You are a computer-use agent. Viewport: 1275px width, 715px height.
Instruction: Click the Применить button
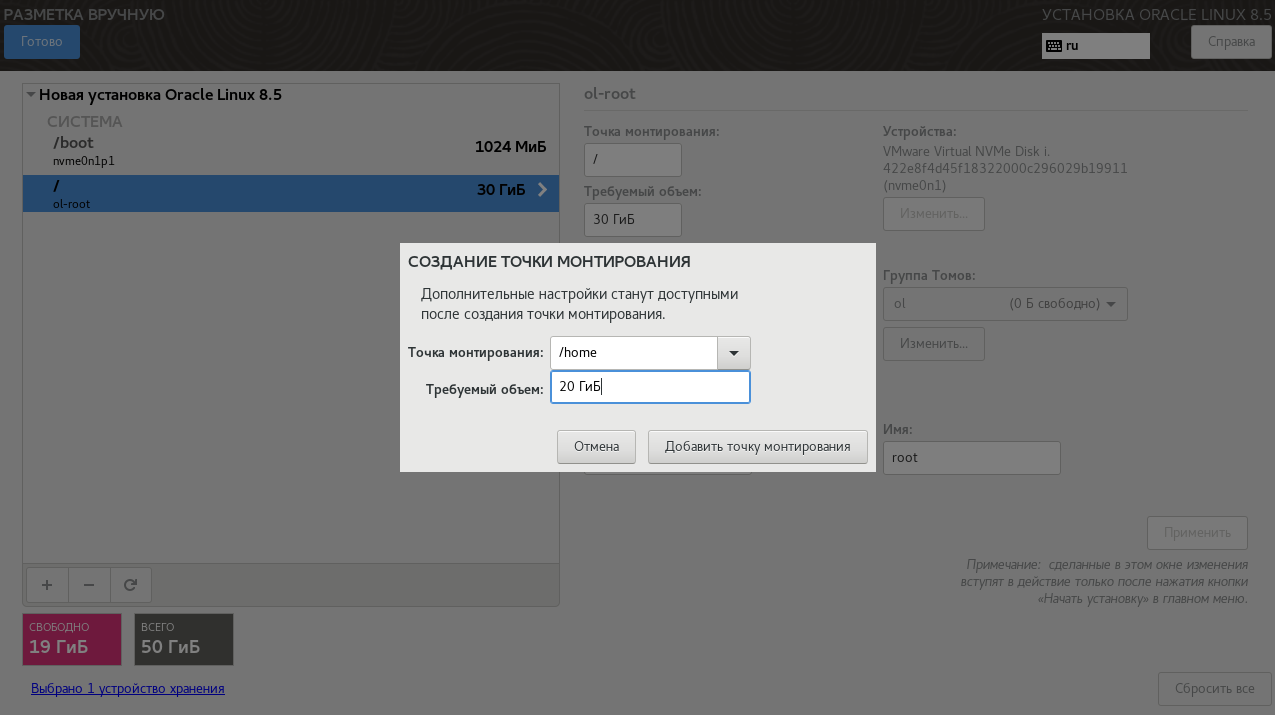tap(1197, 533)
